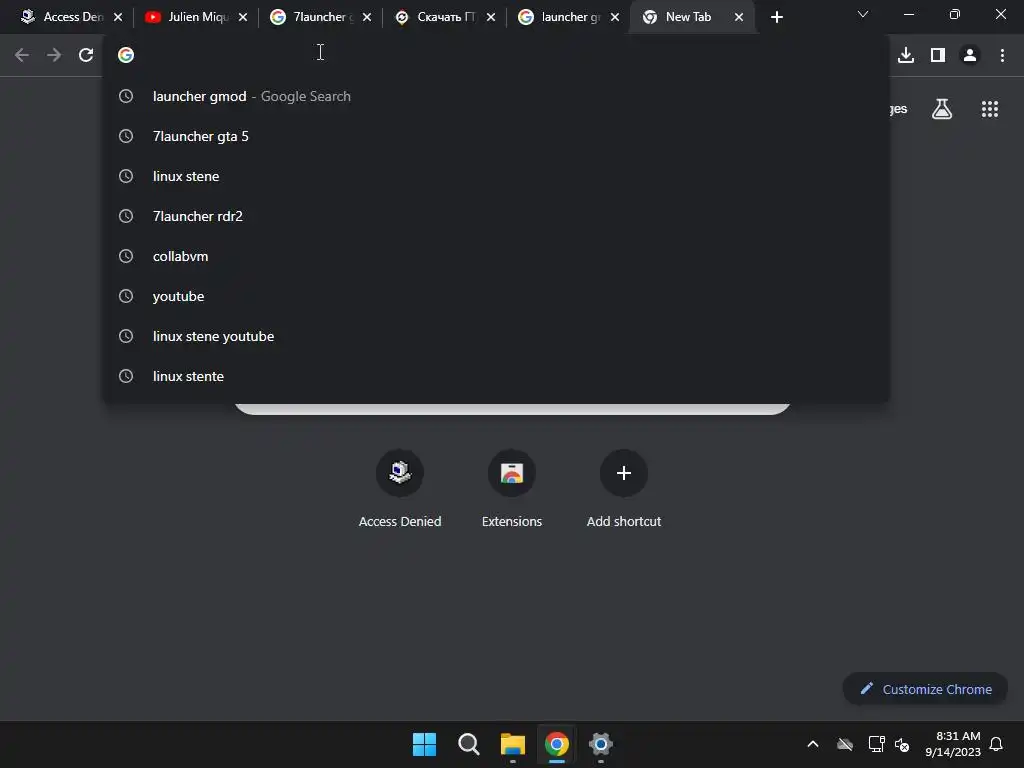
Task: Open the Extensions shortcut tile
Action: [512, 488]
